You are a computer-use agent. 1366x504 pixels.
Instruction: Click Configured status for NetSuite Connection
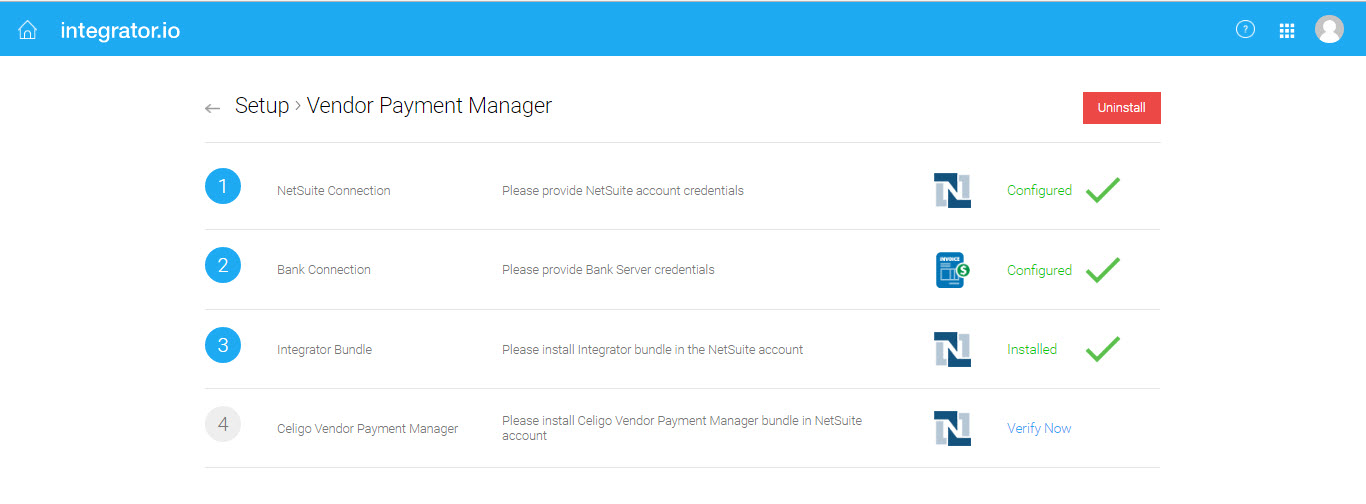[x=1039, y=190]
